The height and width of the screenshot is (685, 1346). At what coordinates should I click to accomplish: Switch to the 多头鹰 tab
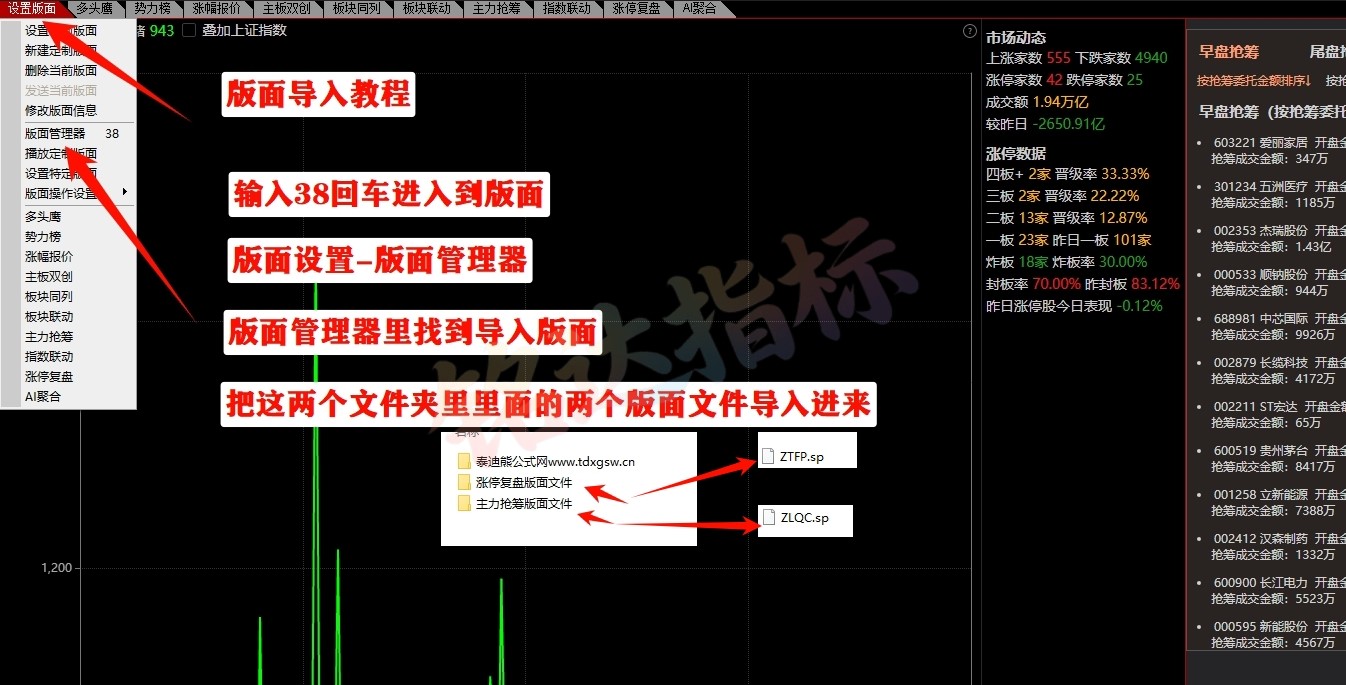(96, 8)
